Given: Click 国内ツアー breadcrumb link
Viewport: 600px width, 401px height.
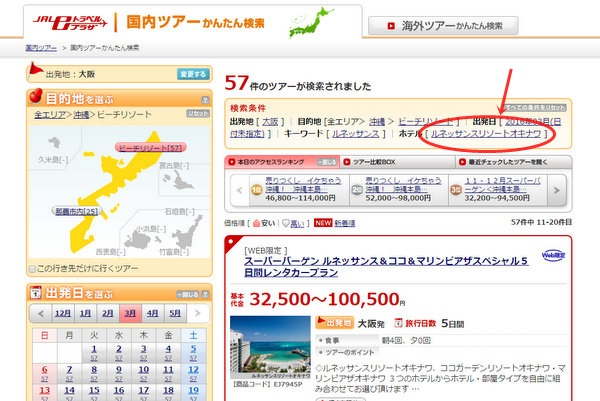Looking at the screenshot, I should (41, 48).
